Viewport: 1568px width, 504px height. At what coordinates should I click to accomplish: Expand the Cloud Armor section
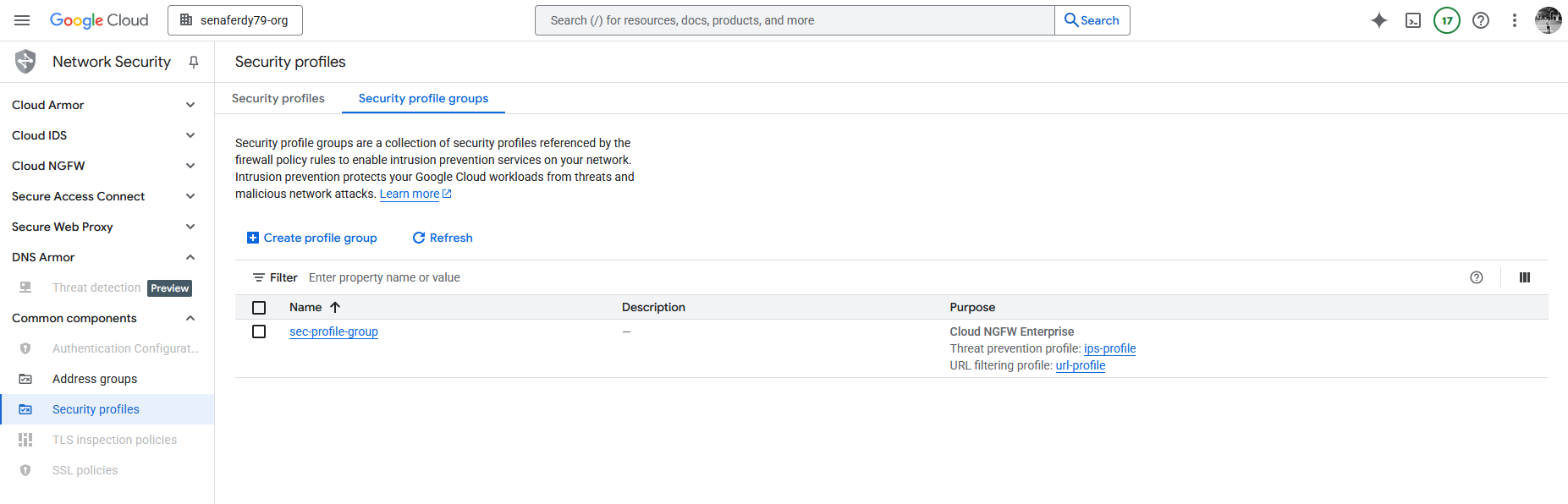(x=190, y=105)
